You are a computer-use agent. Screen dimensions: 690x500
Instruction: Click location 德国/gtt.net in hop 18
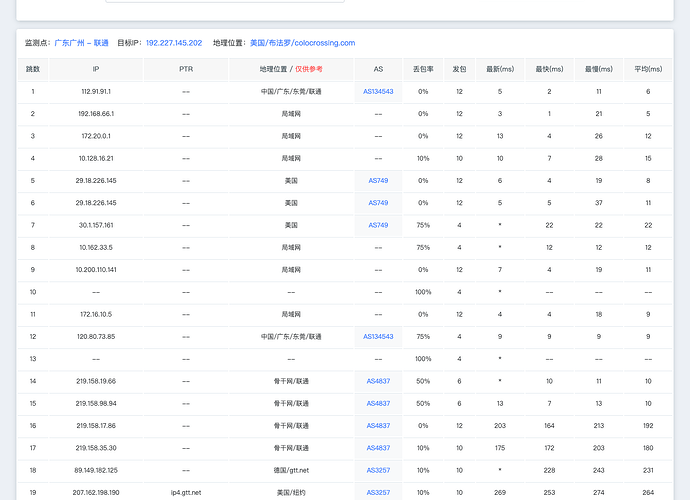[x=291, y=470]
